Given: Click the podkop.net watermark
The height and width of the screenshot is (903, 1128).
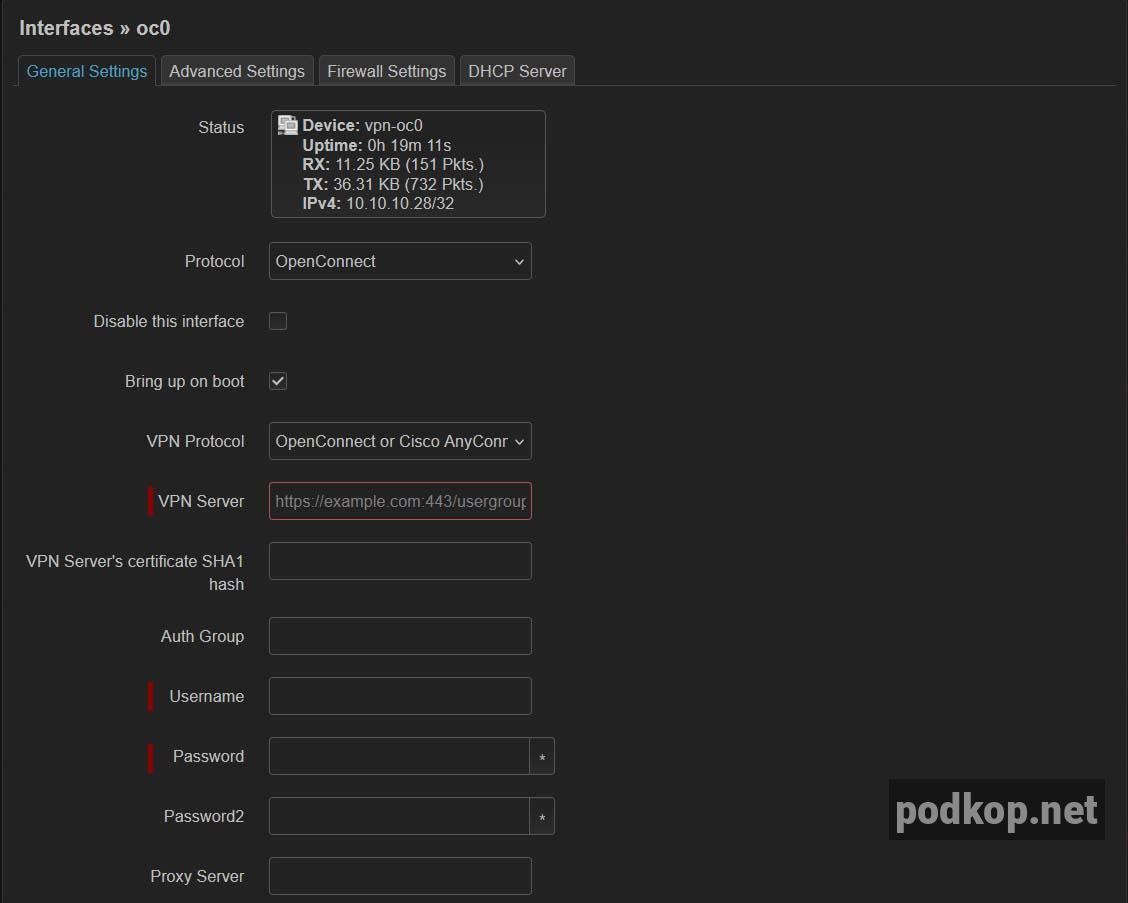Looking at the screenshot, I should tap(996, 810).
